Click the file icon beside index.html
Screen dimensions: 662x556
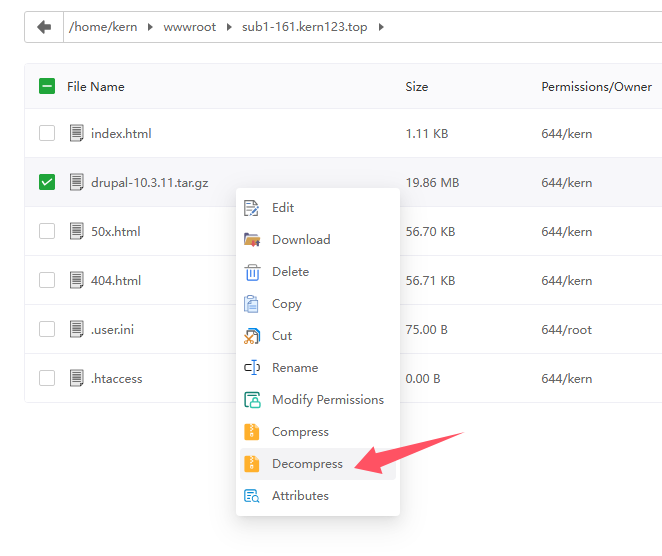pos(76,134)
